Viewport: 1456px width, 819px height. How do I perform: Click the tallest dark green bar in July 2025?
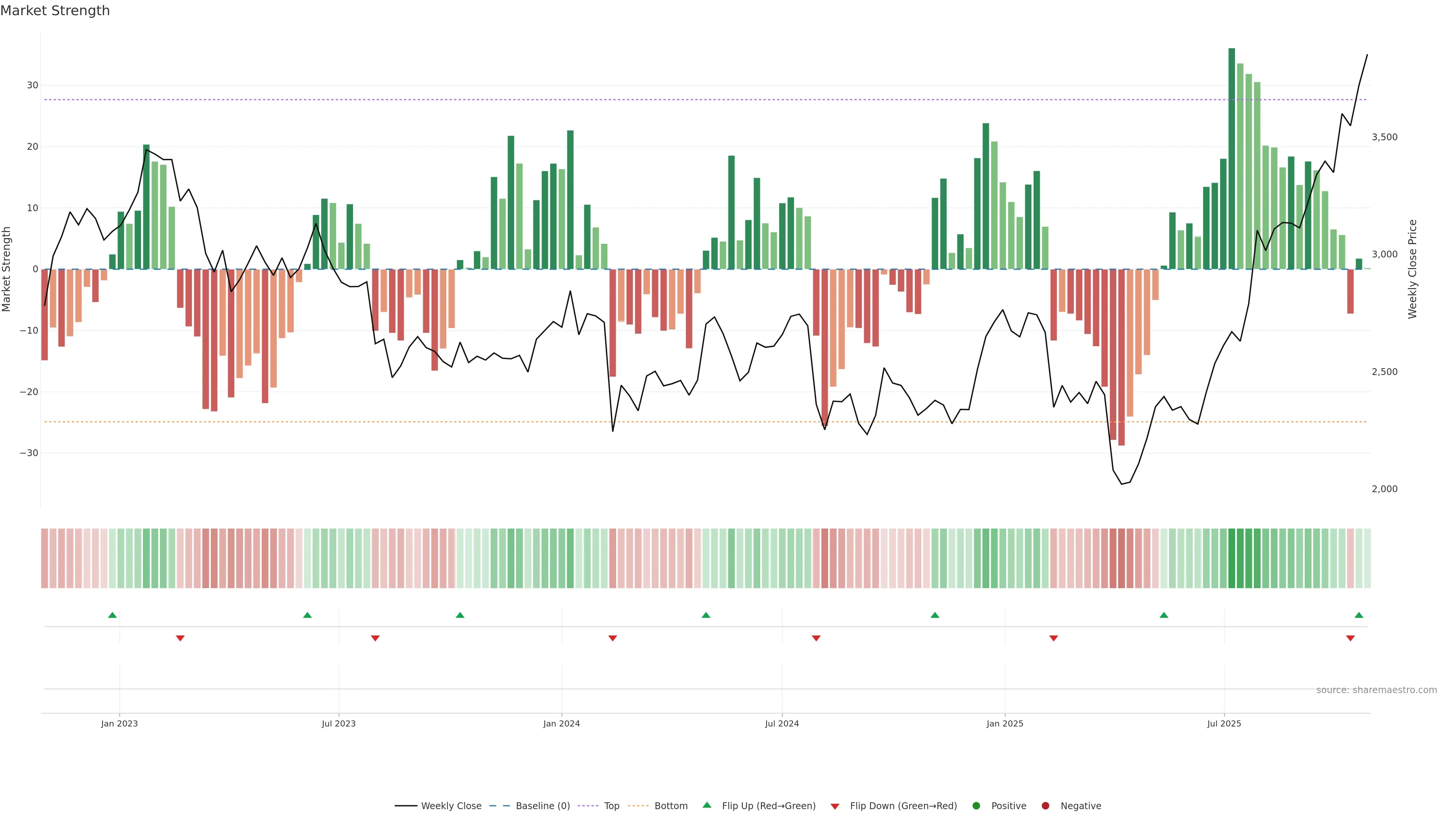pyautogui.click(x=1232, y=158)
